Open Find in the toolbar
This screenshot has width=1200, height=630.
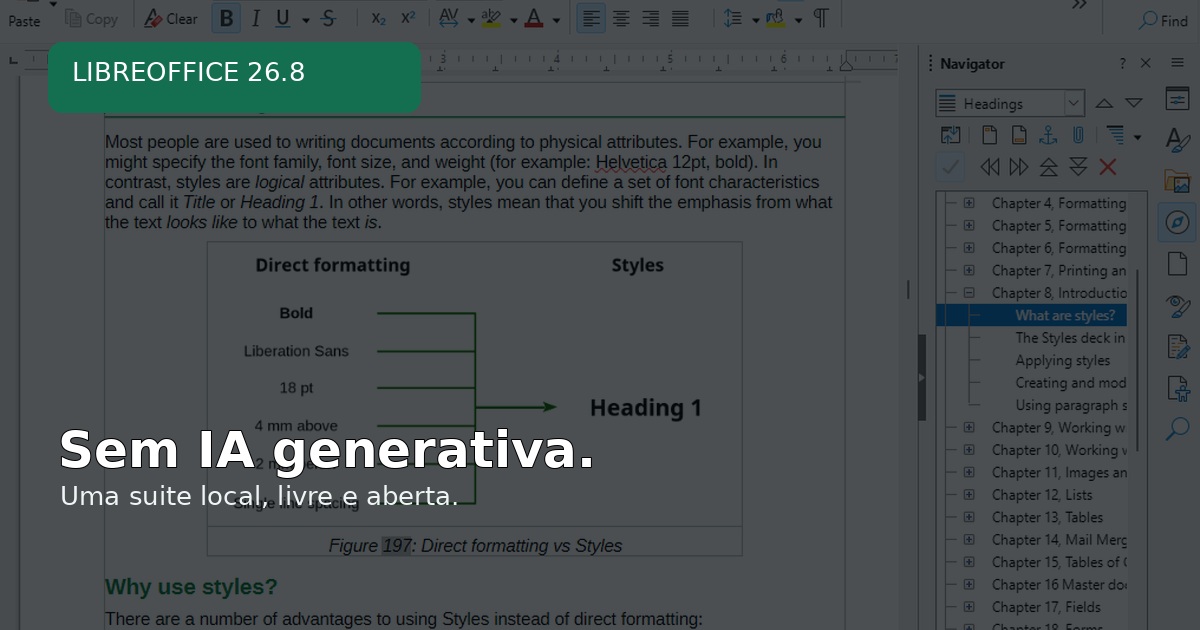1164,20
